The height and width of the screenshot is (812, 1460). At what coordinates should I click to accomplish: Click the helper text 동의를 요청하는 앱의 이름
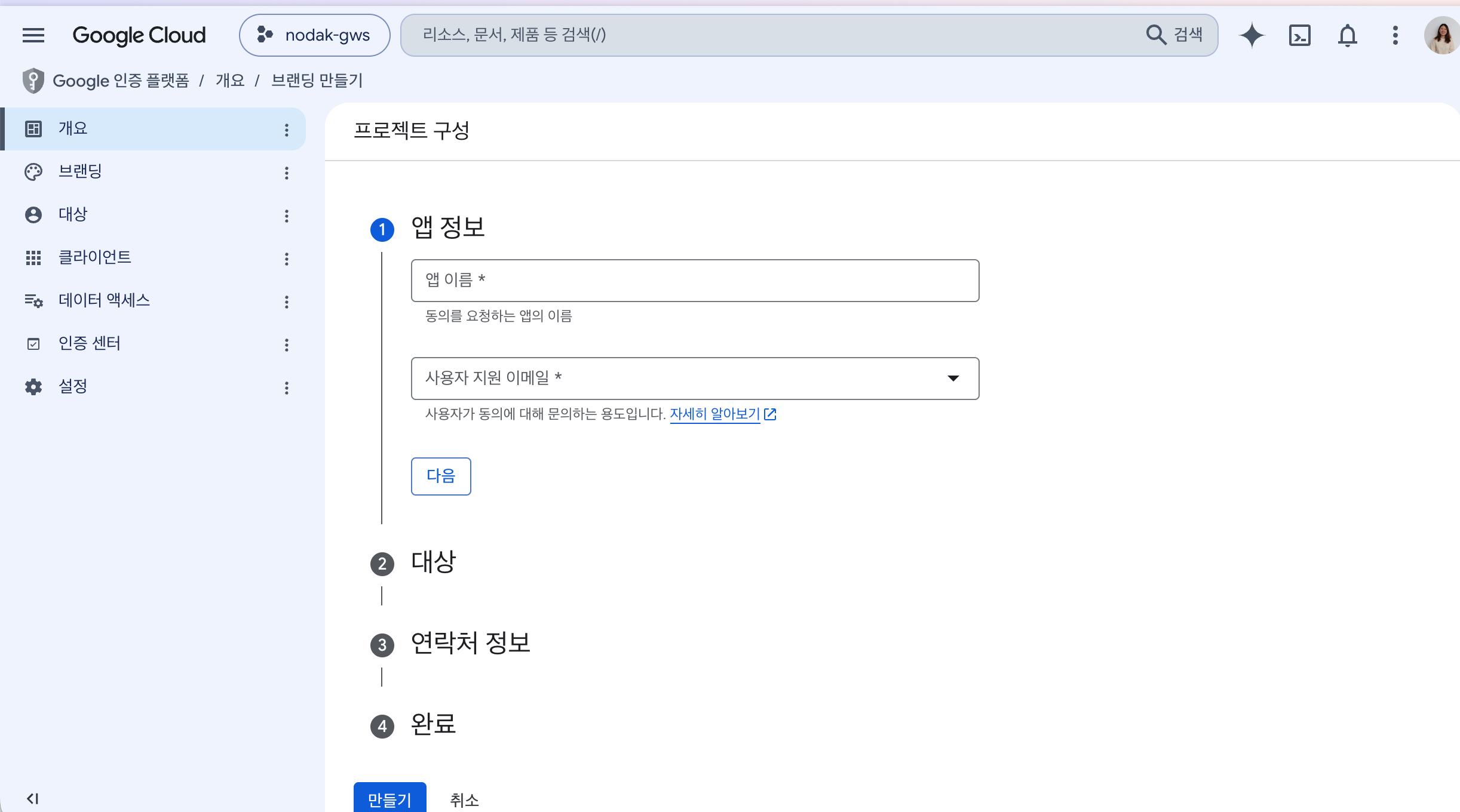[498, 316]
